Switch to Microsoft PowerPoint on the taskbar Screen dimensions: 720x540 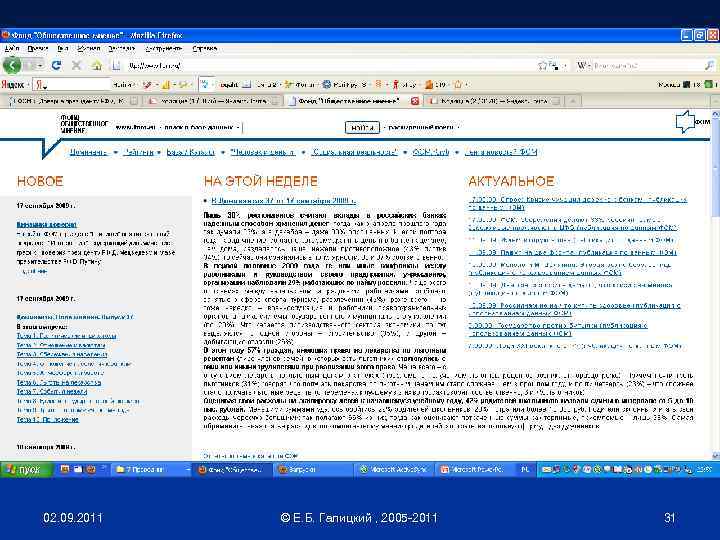point(473,469)
